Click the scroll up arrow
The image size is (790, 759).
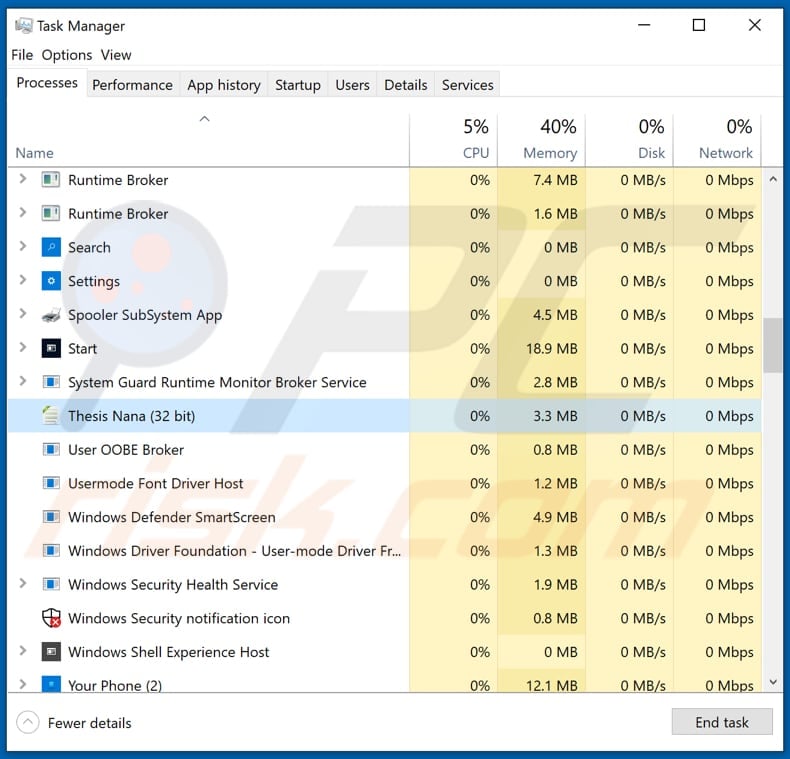tap(773, 179)
